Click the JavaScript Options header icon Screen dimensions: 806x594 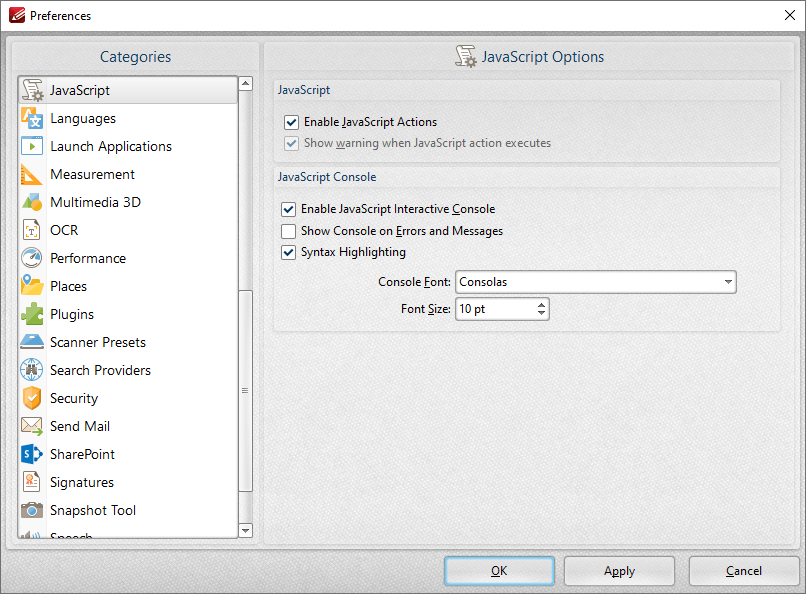(x=466, y=57)
